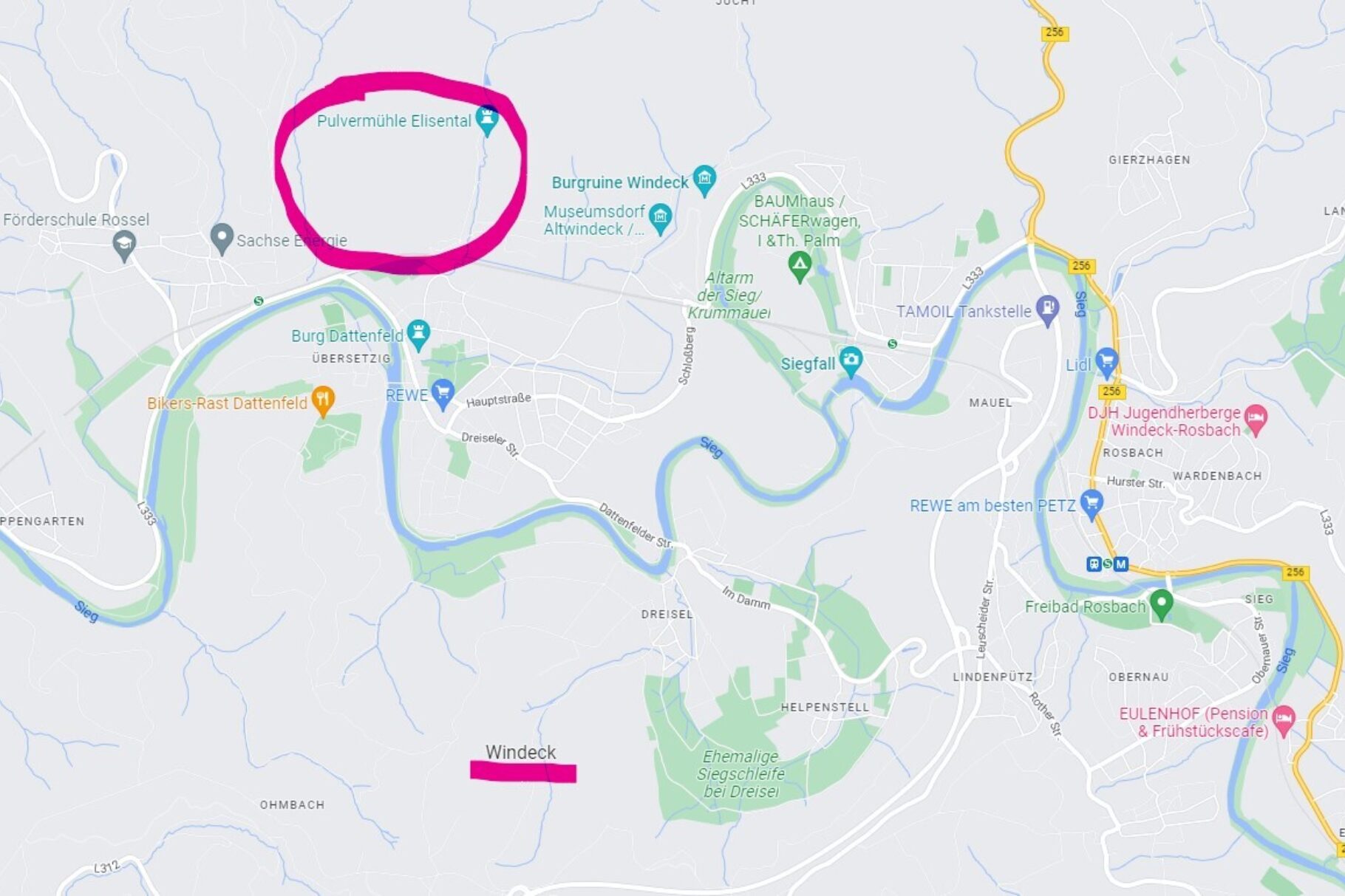Select the TAMOIL Tankstelle fuel marker
Screen dimensions: 1345x896
coord(1048,310)
